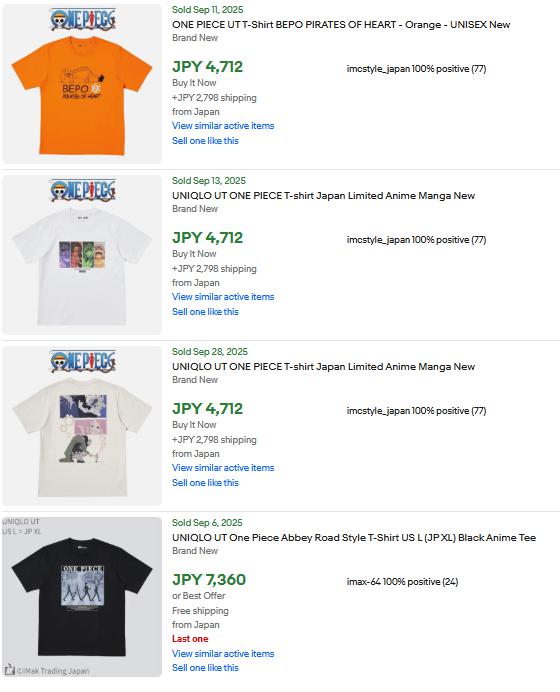View similar active items for Sep 13 listing

pos(223,297)
